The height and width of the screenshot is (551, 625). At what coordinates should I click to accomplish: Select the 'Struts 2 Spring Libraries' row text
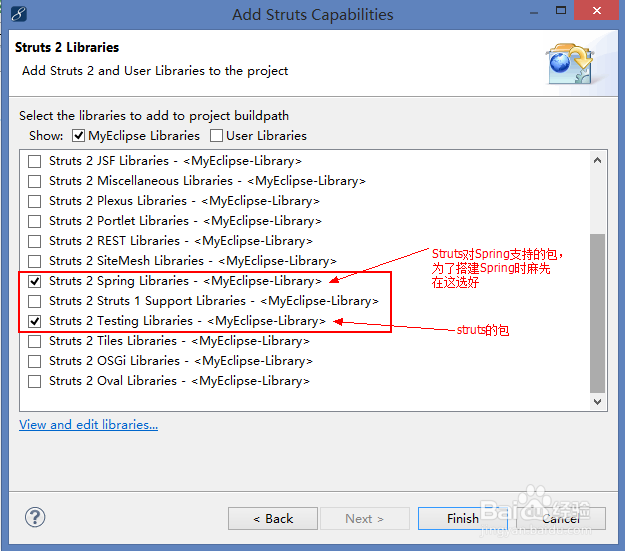tap(185, 281)
